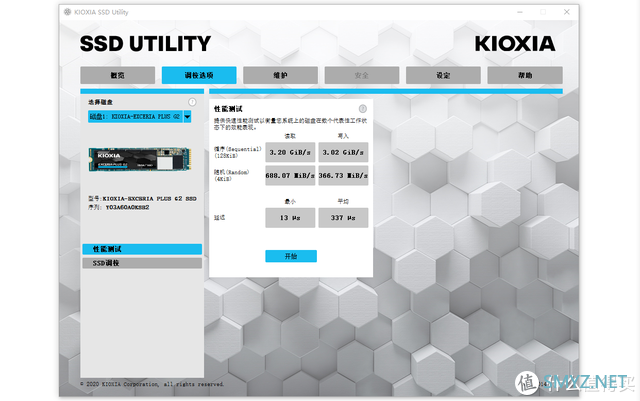Click the average latency value 337 µs
The image size is (640, 401).
coord(343,218)
